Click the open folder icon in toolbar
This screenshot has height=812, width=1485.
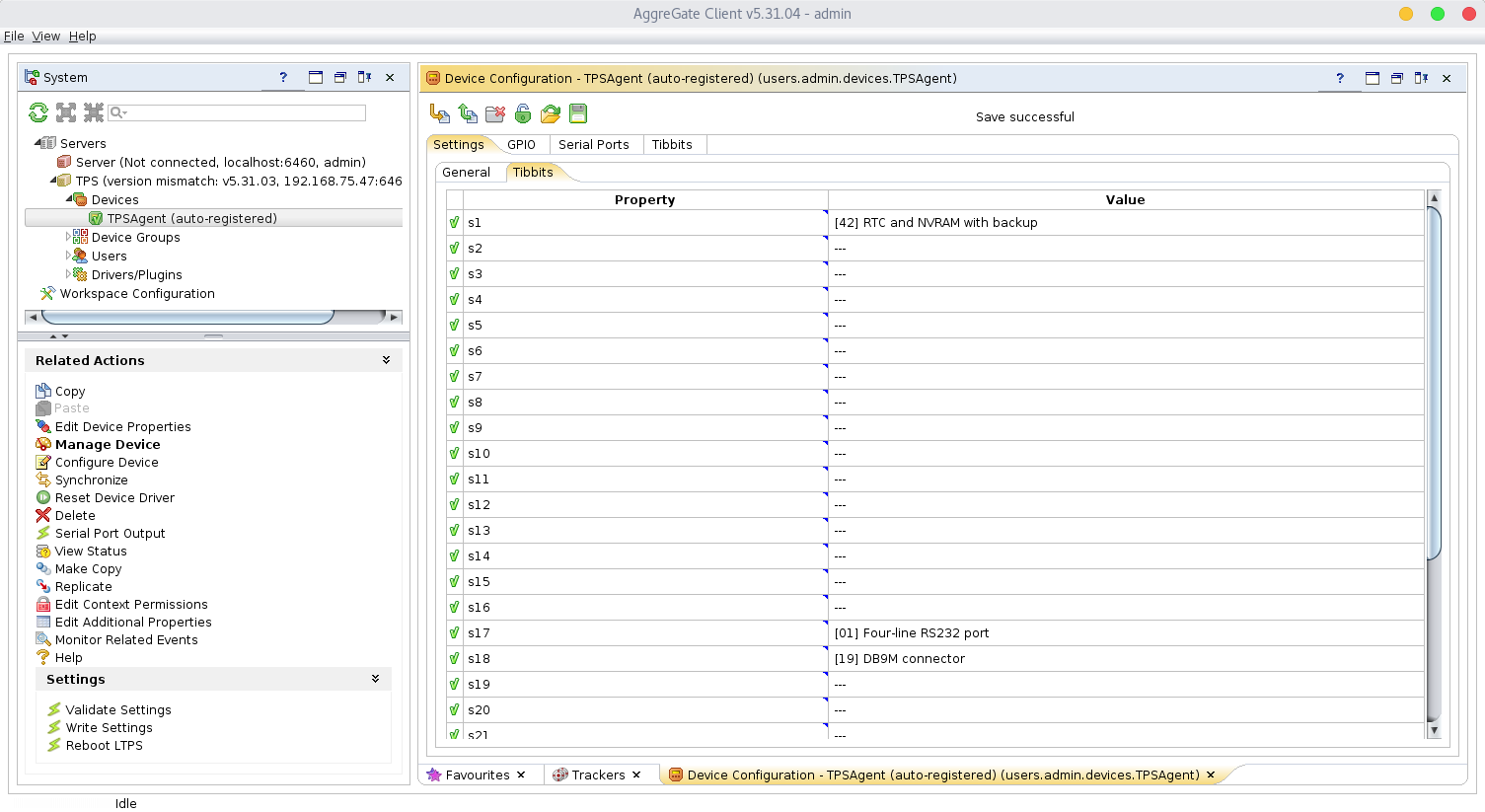[x=551, y=113]
